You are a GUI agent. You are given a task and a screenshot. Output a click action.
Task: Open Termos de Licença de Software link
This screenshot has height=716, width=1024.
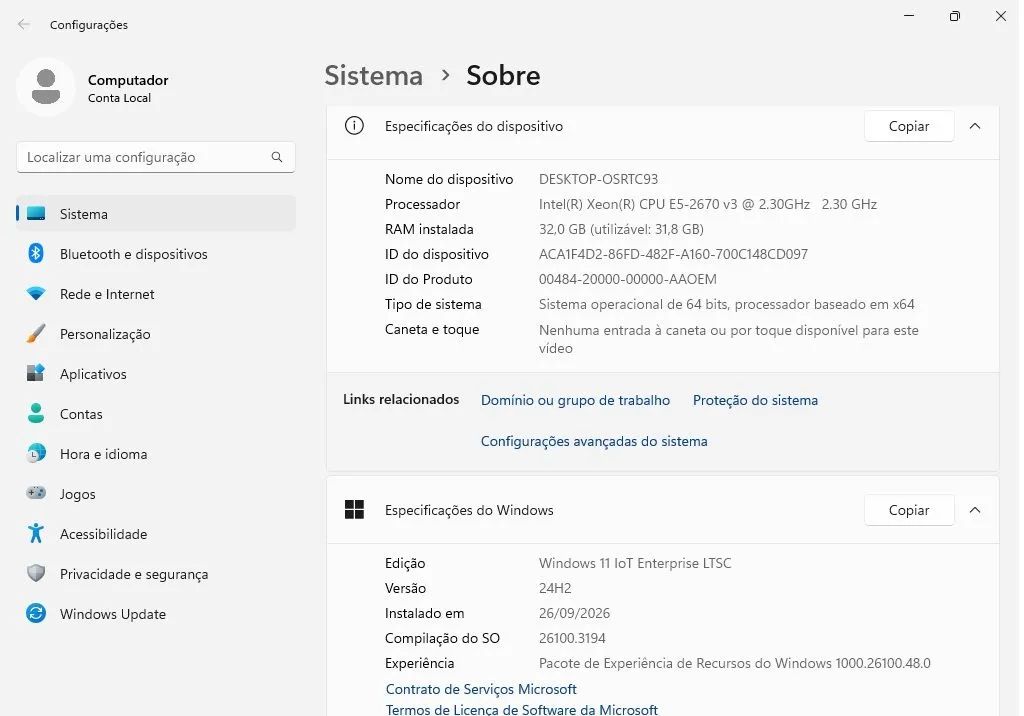522,709
